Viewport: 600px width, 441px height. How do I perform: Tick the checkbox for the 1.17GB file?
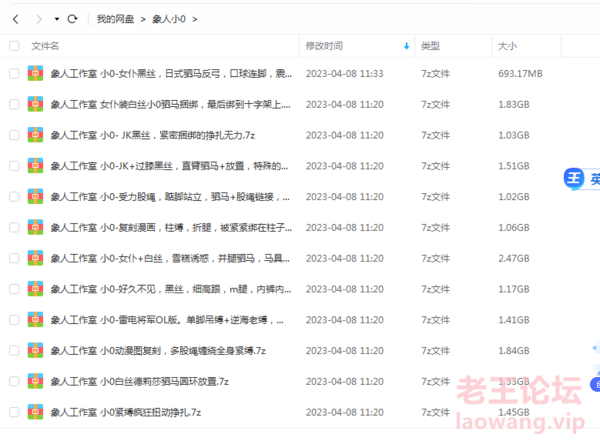click(x=14, y=289)
